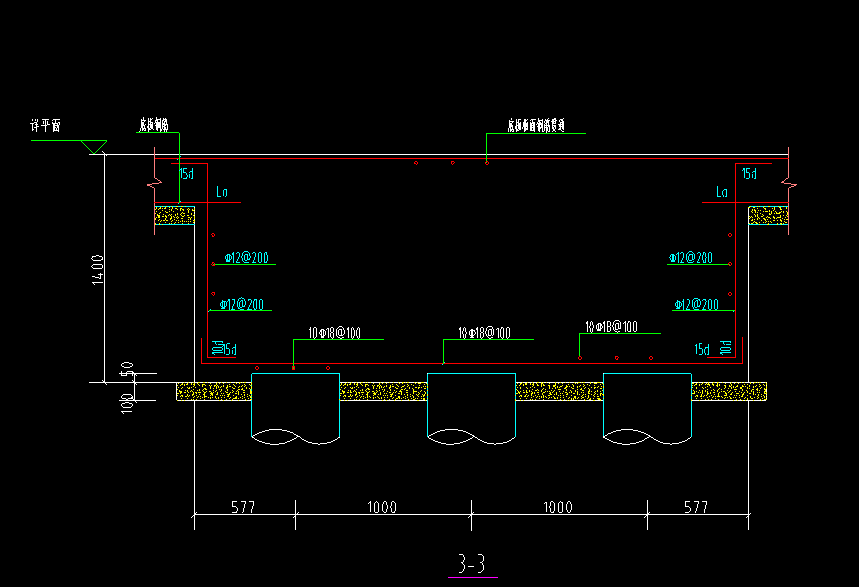859x587 pixels.
Task: Select the leftmost 10Φ18@100 annotation
Action: pos(335,333)
